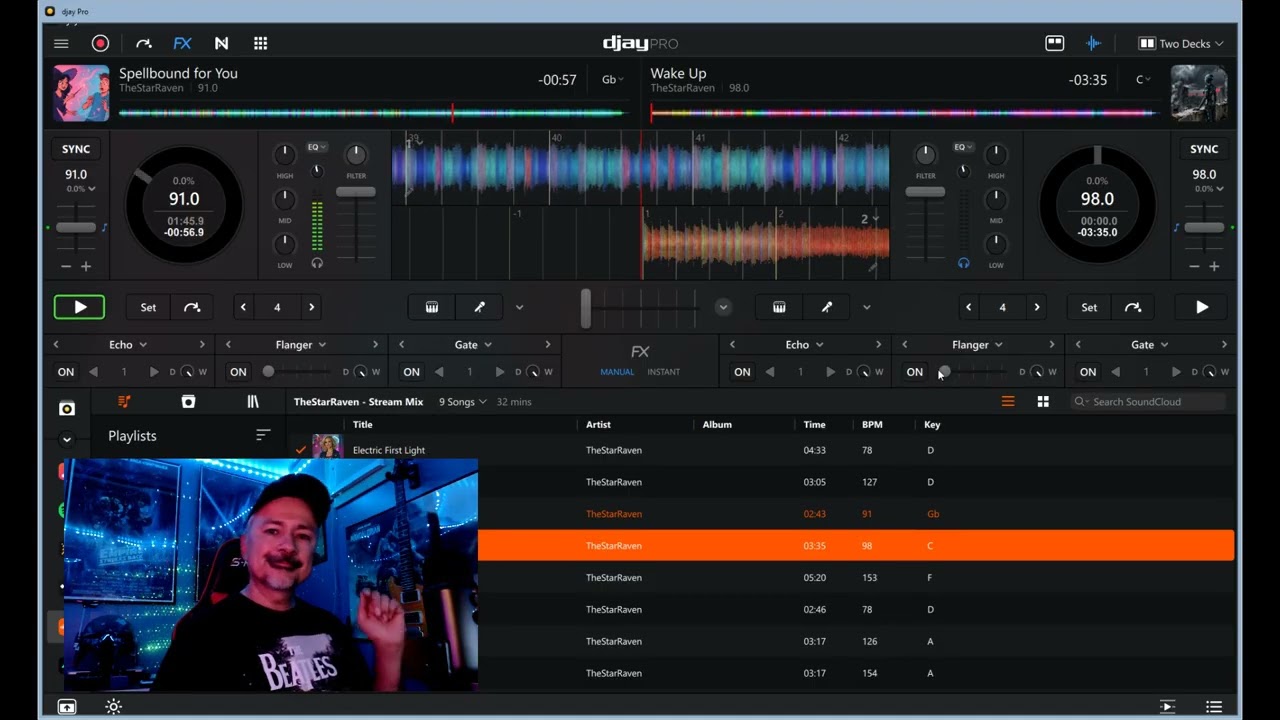Switch library to list view icon
Image resolution: width=1280 pixels, height=720 pixels.
pos(1008,401)
